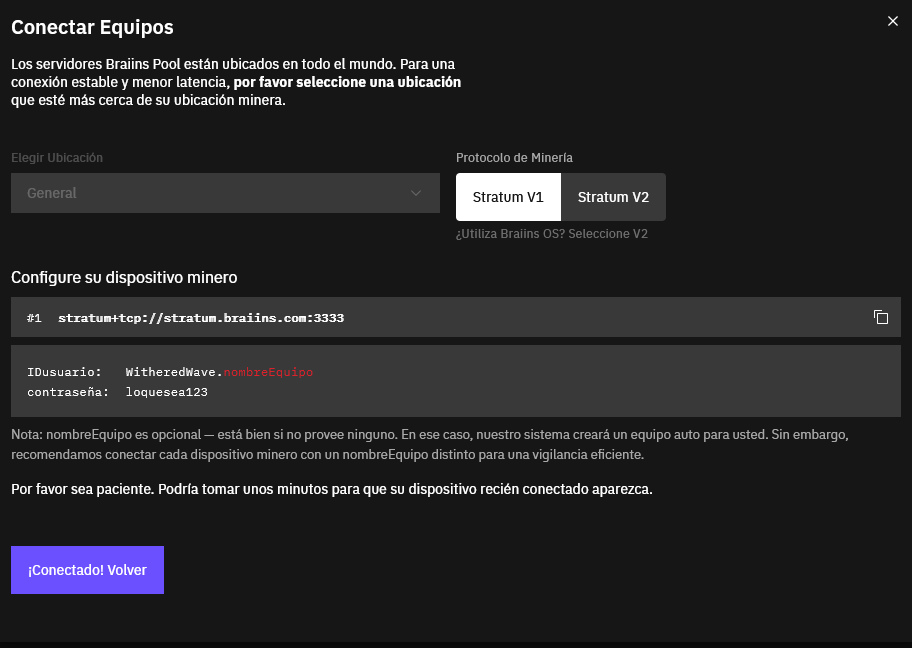Close the Conectar Equipos dialog

point(893,21)
